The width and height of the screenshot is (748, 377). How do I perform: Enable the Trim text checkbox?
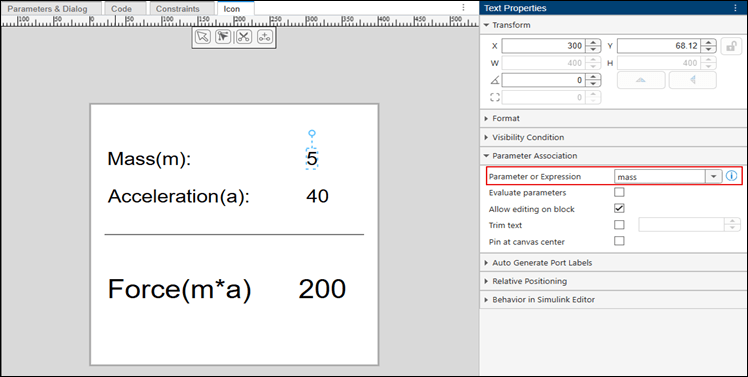619,225
